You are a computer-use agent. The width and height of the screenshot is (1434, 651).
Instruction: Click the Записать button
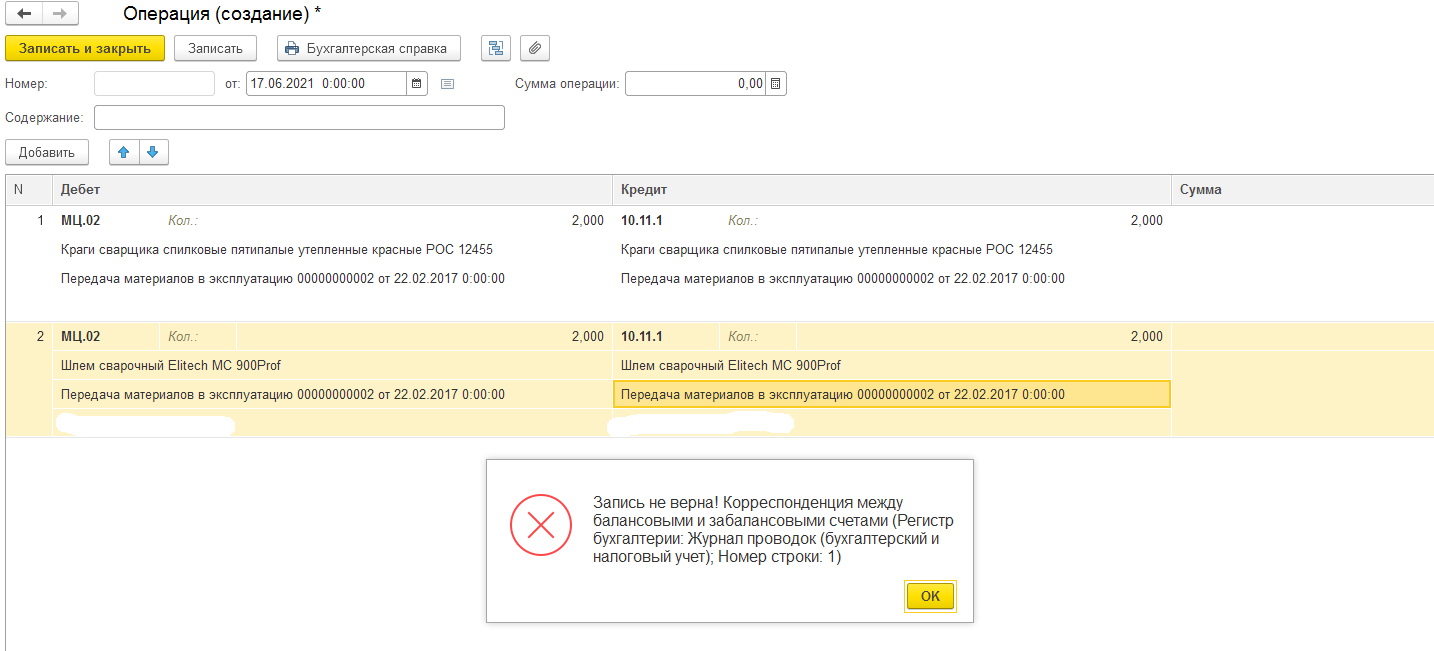click(x=215, y=48)
